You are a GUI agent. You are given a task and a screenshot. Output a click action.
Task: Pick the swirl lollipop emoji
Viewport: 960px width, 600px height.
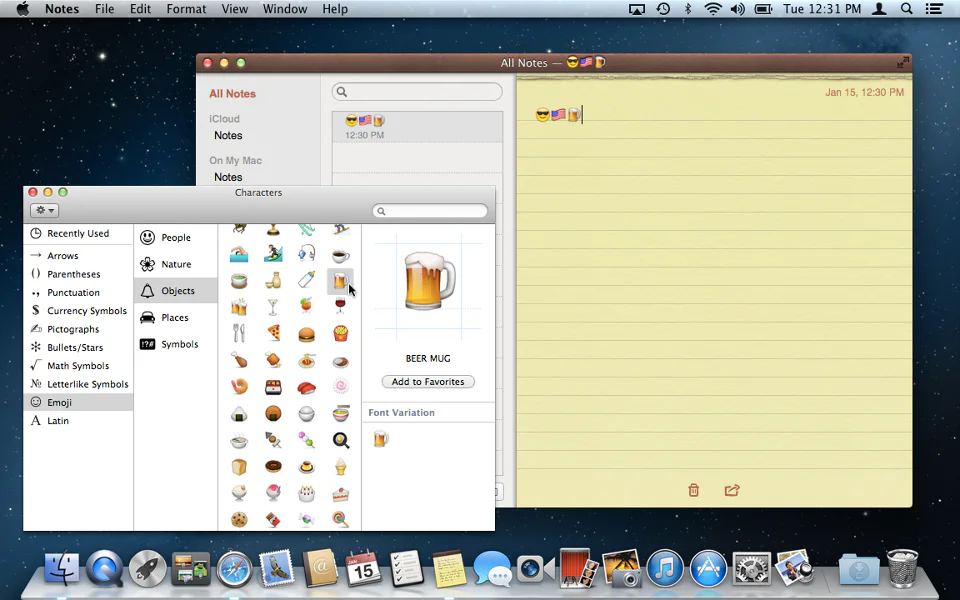point(341,520)
